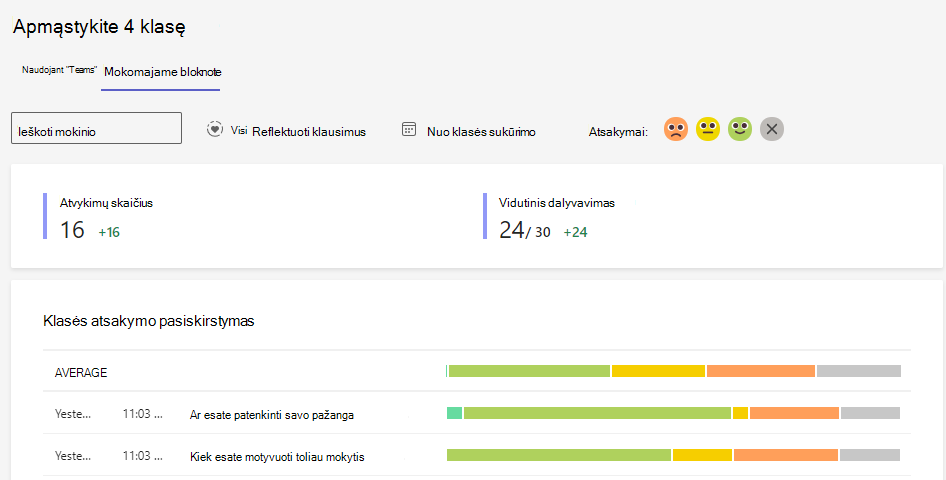Select the Mokomajame bloknote tab
The height and width of the screenshot is (480, 946).
pos(162,72)
